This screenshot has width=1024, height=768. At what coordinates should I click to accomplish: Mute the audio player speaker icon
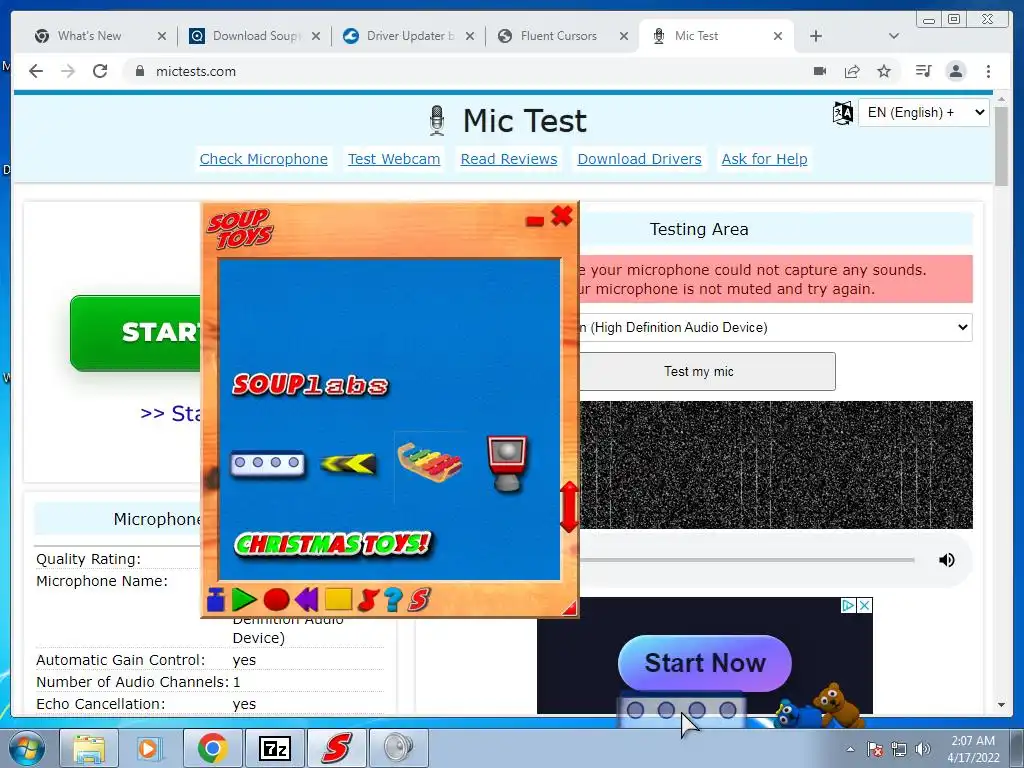click(x=946, y=560)
